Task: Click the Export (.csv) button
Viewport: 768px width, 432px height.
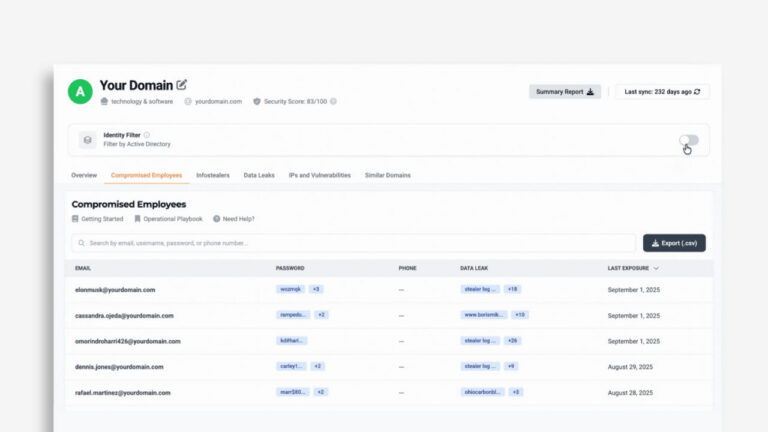Action: tap(674, 243)
